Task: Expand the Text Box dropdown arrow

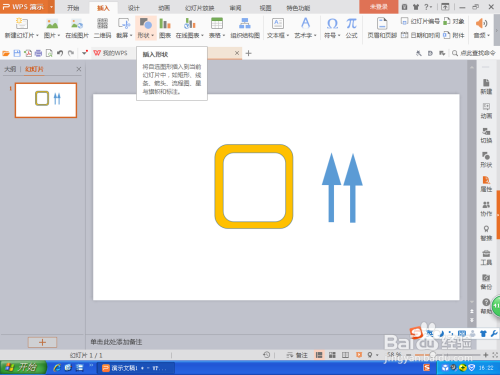Action: (288, 35)
